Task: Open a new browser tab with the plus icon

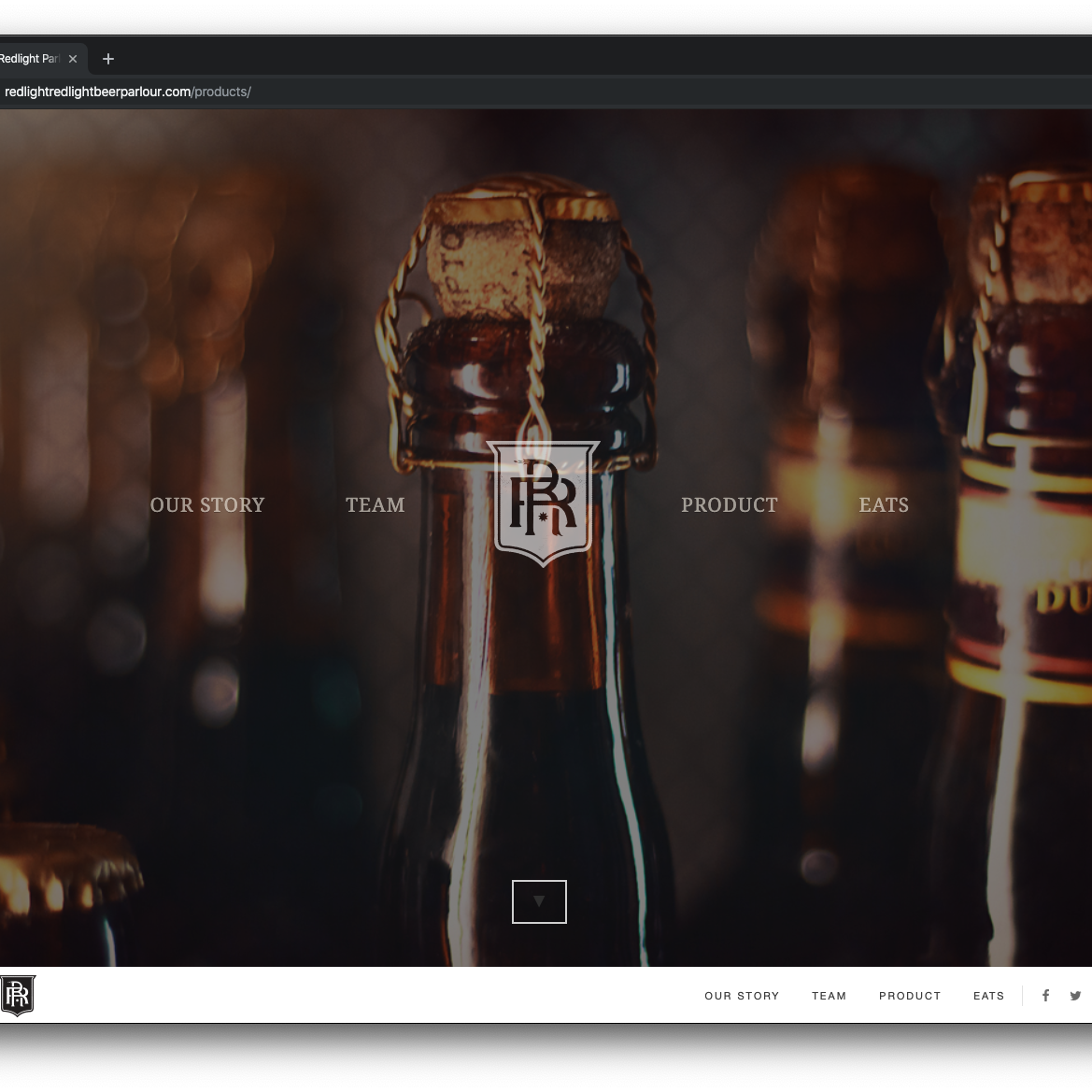Action: 107,58
